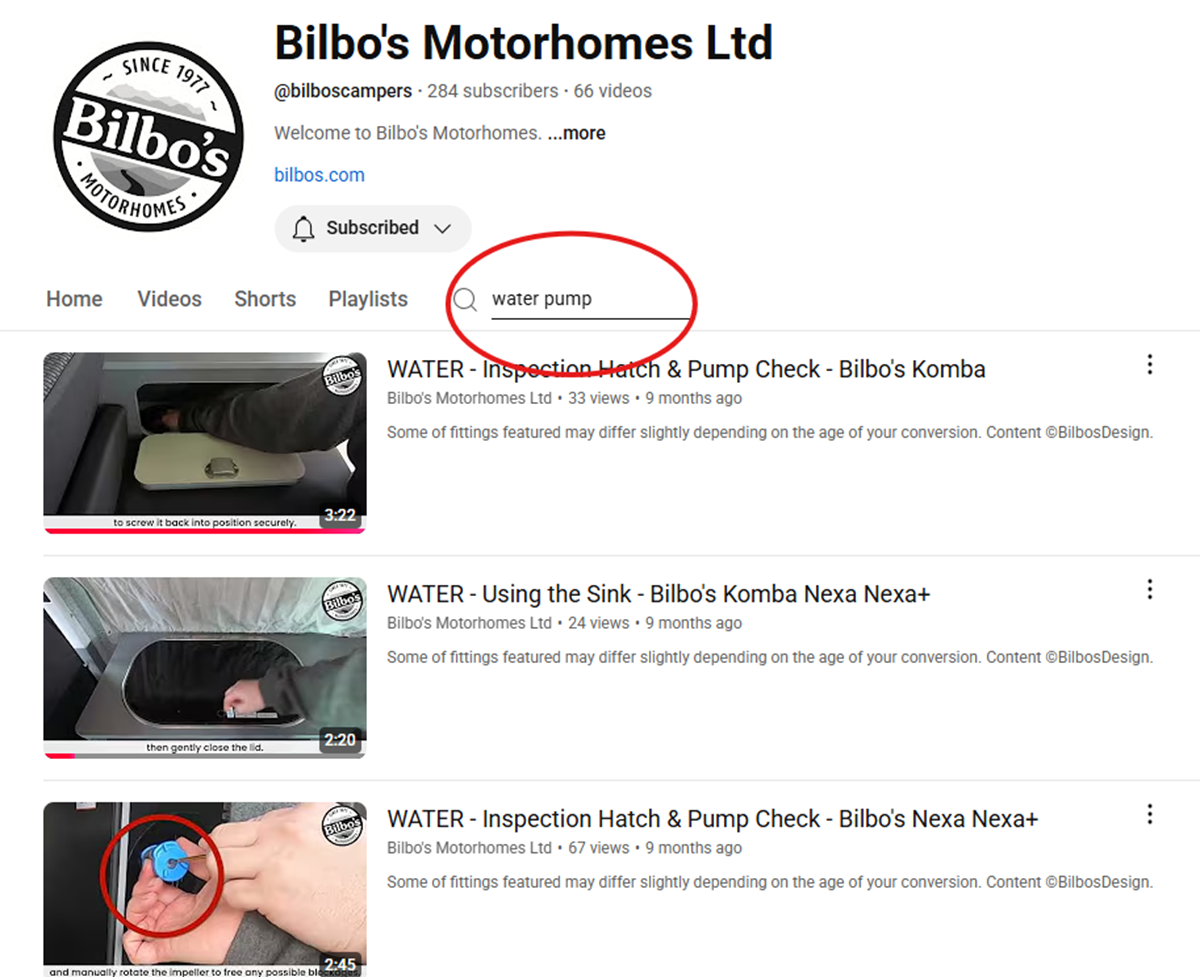The width and height of the screenshot is (1200, 977).
Task: Expand the Subscribed dropdown chevron
Action: [442, 228]
